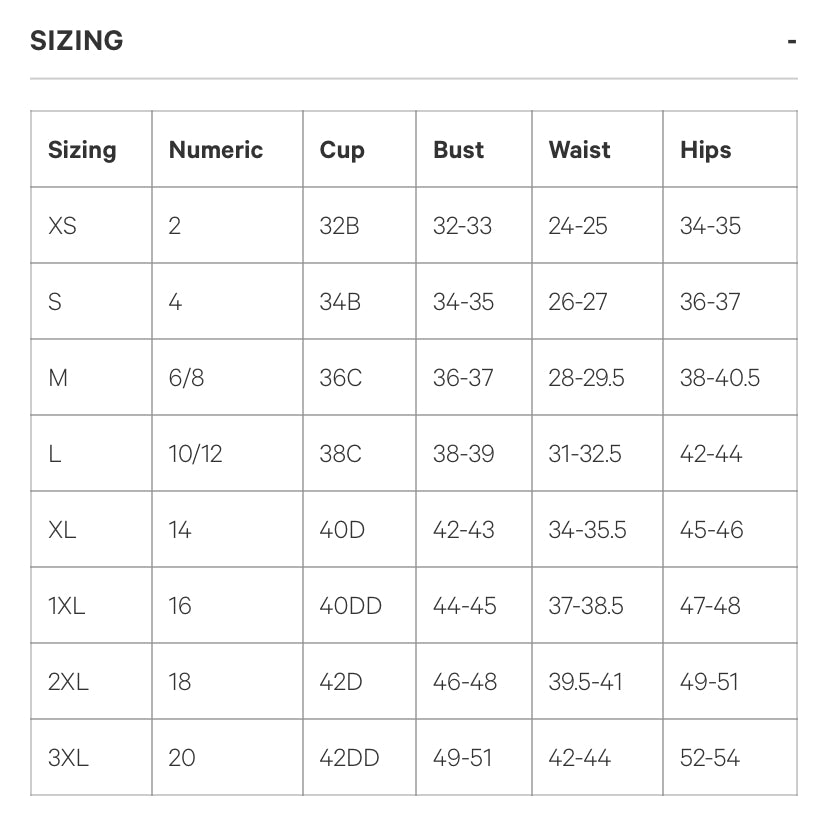Select the 10/12 numeric size cell
Screen dimensions: 813x839
pyautogui.click(x=195, y=454)
